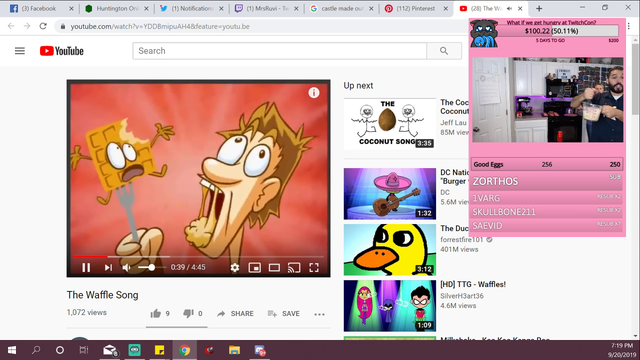Switch to the Twitter Notifications tab
Viewport: 640px width, 360px height.
[x=192, y=9]
